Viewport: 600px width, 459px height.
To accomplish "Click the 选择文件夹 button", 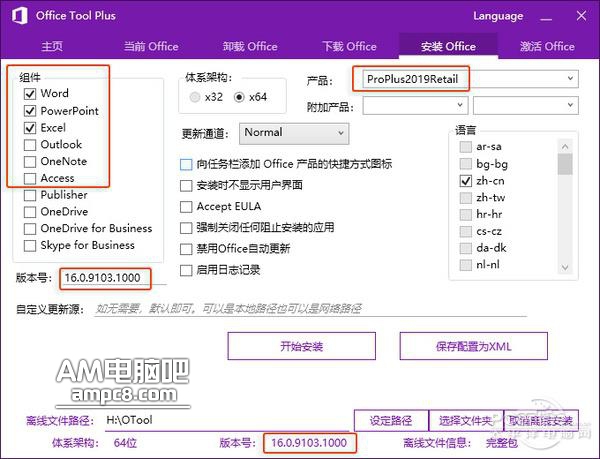I will [x=466, y=421].
